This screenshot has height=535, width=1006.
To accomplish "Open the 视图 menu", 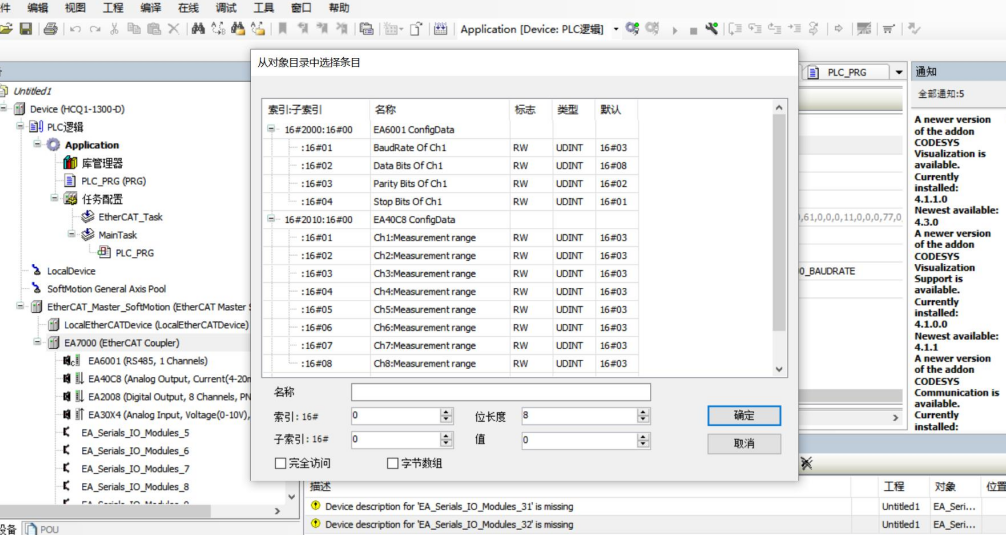I will tap(75, 8).
